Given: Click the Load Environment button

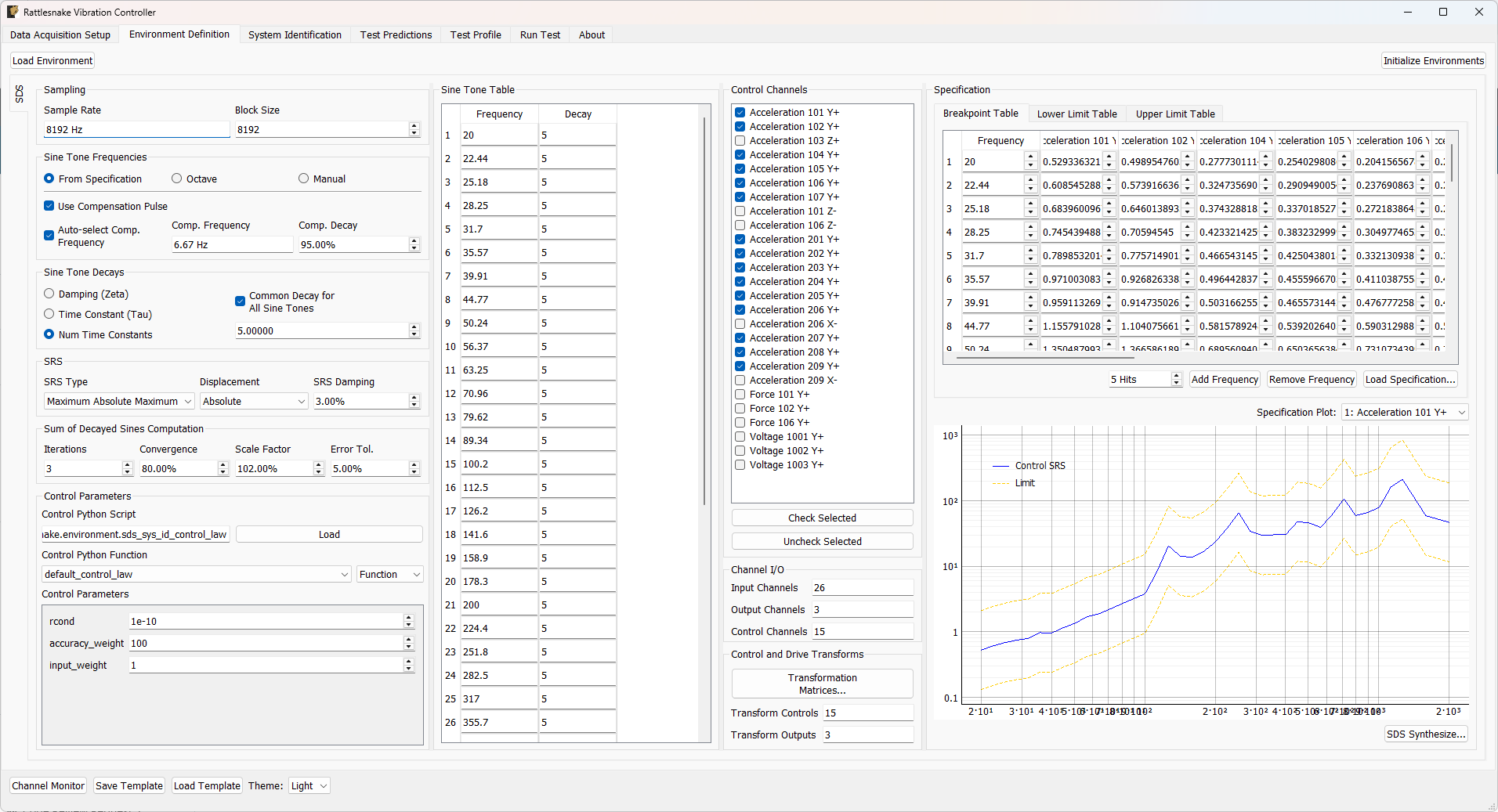Looking at the screenshot, I should point(52,60).
